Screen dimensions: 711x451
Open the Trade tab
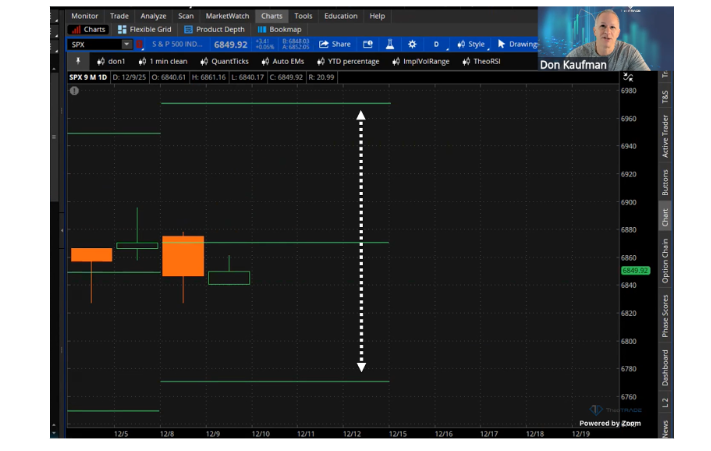click(119, 16)
